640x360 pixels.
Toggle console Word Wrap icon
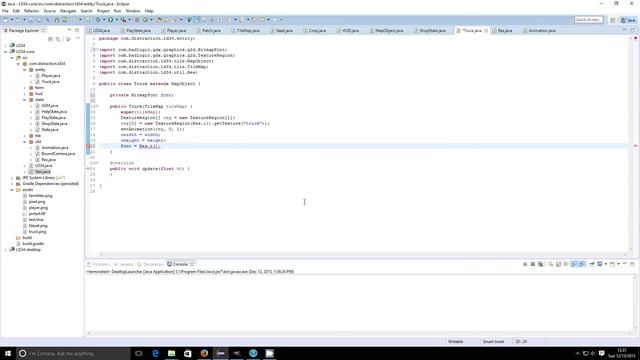(566, 264)
